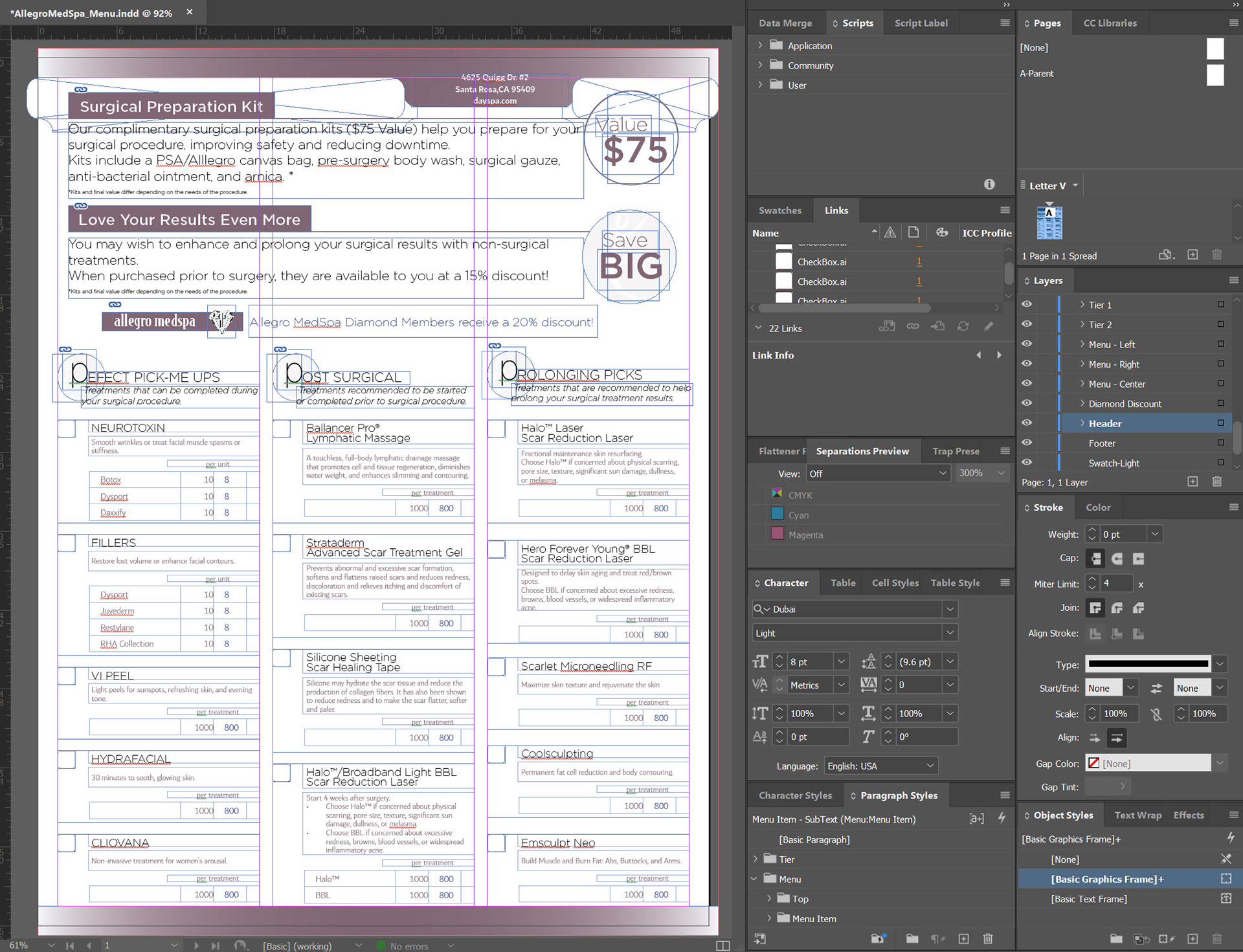Open the font style dropdown showing Light
This screenshot has height=952, width=1243.
click(950, 633)
